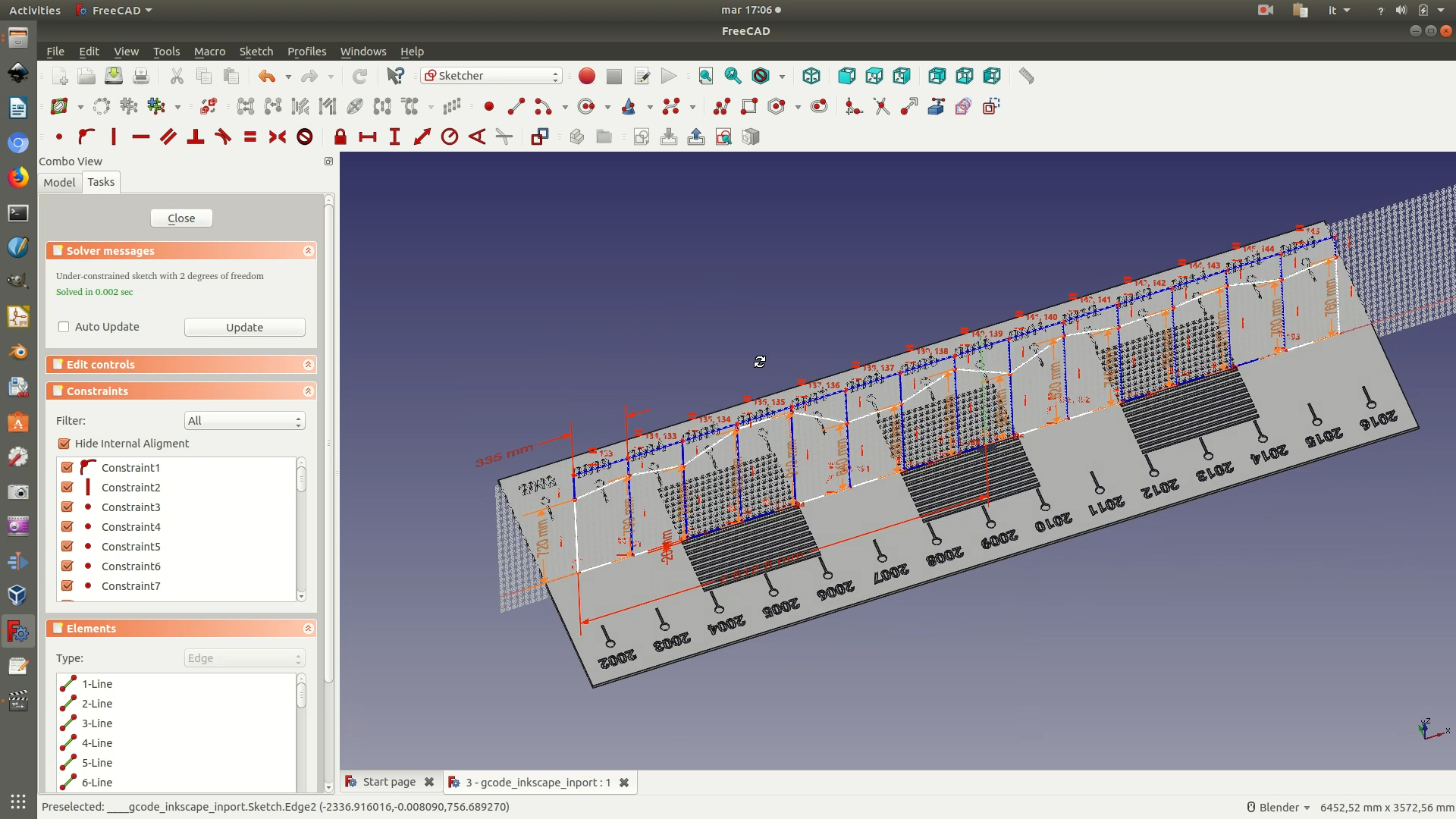This screenshot has width=1456, height=819.
Task: Enable the Auto Update checkbox
Action: 64,327
